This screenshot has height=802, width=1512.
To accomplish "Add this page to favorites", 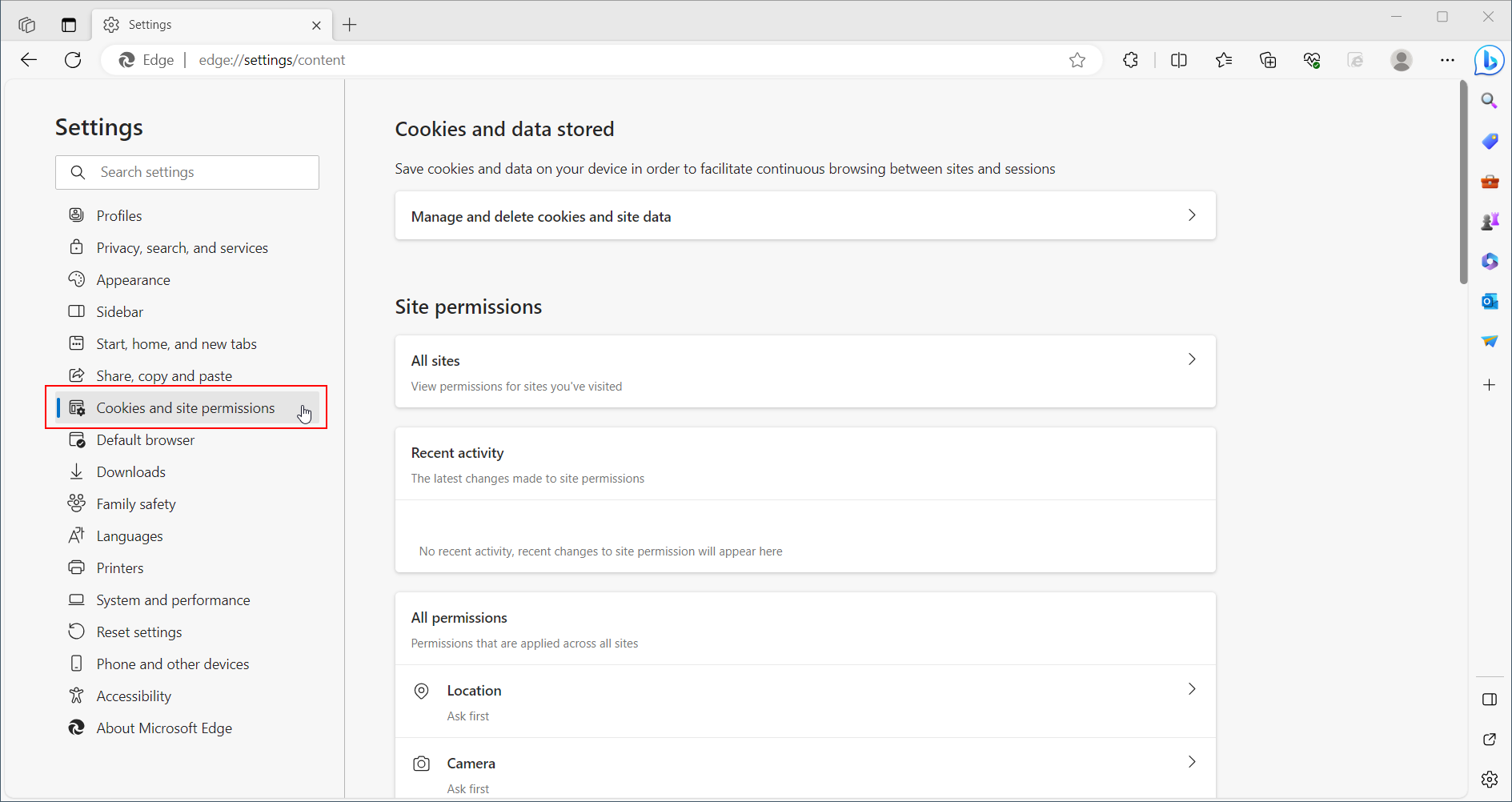I will click(x=1077, y=60).
